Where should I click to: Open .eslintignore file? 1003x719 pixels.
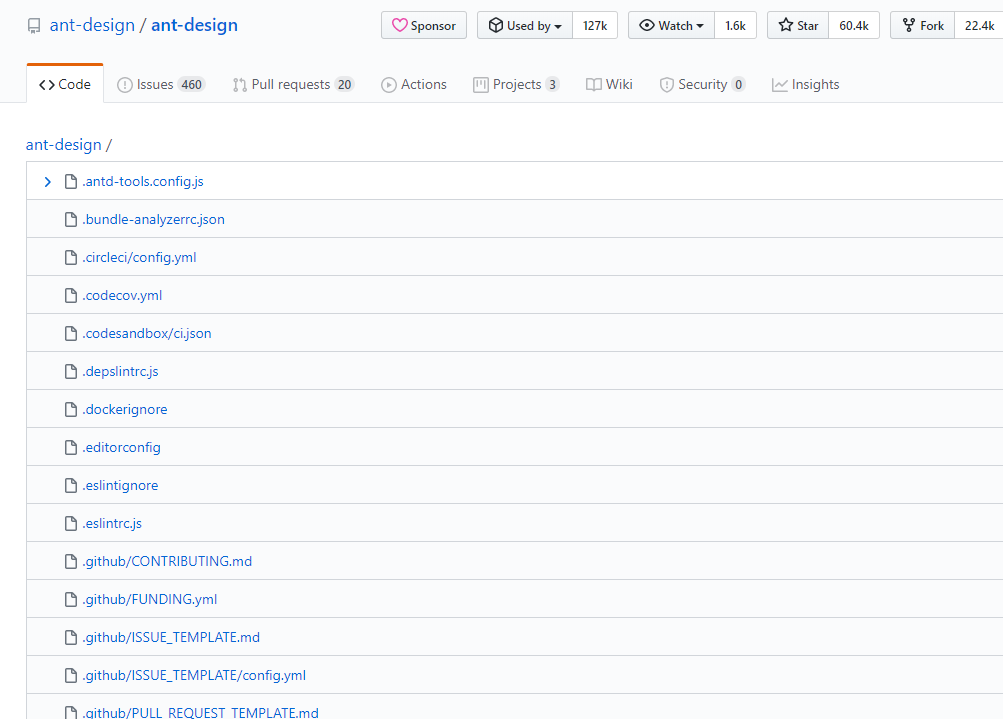(x=120, y=486)
